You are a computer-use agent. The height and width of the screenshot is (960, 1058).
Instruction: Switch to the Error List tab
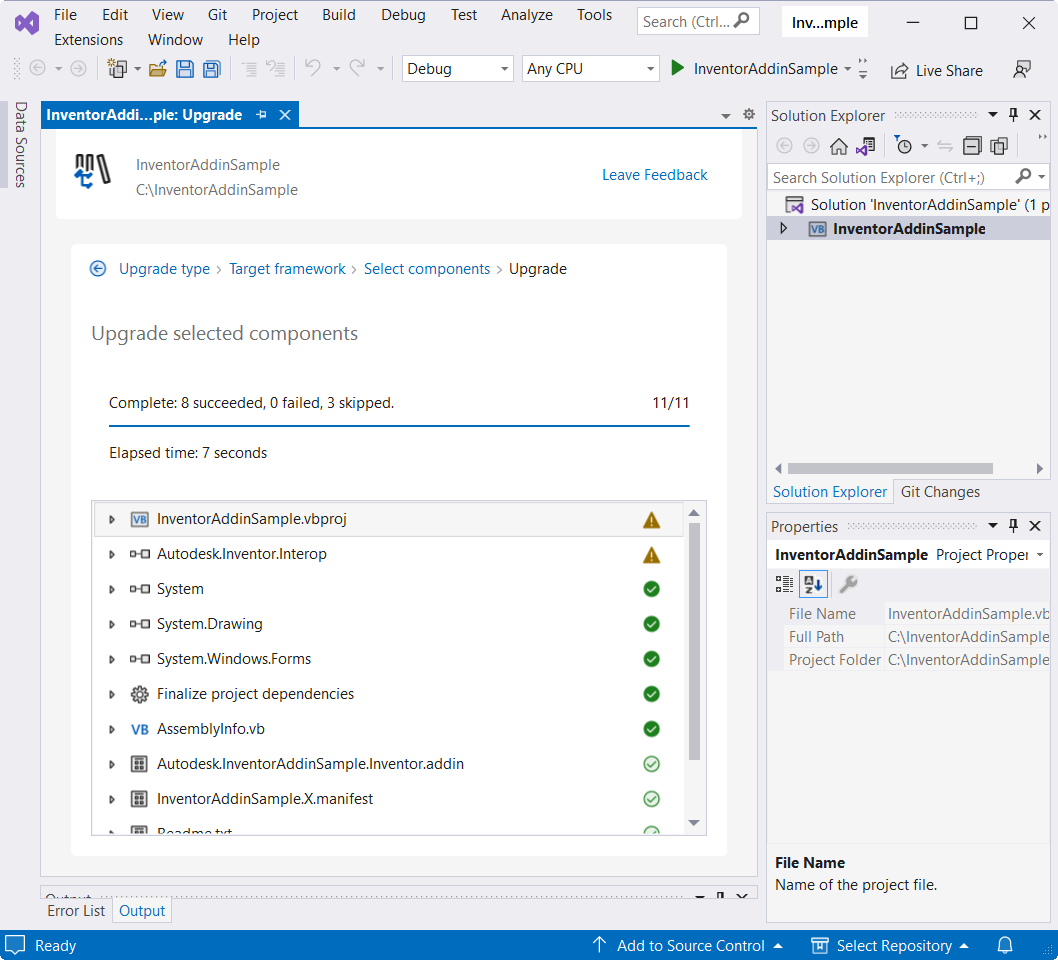pos(76,911)
